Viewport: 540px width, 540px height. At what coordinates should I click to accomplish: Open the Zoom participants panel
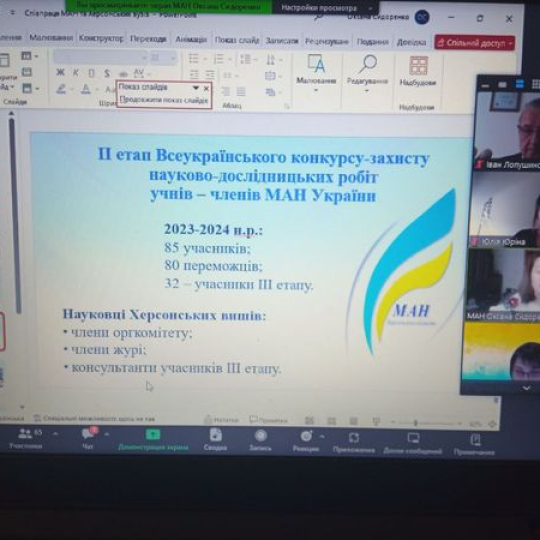point(26,438)
